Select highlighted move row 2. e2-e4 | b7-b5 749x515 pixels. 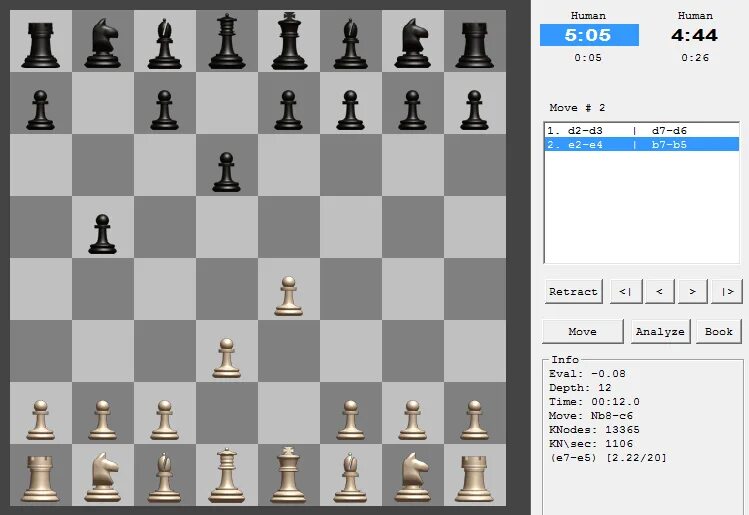click(x=642, y=144)
